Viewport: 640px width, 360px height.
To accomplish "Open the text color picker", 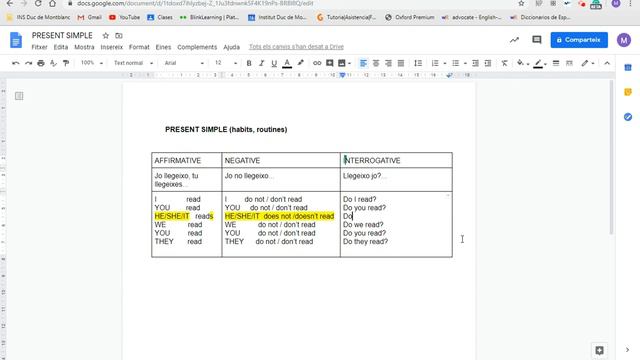I will click(287, 63).
